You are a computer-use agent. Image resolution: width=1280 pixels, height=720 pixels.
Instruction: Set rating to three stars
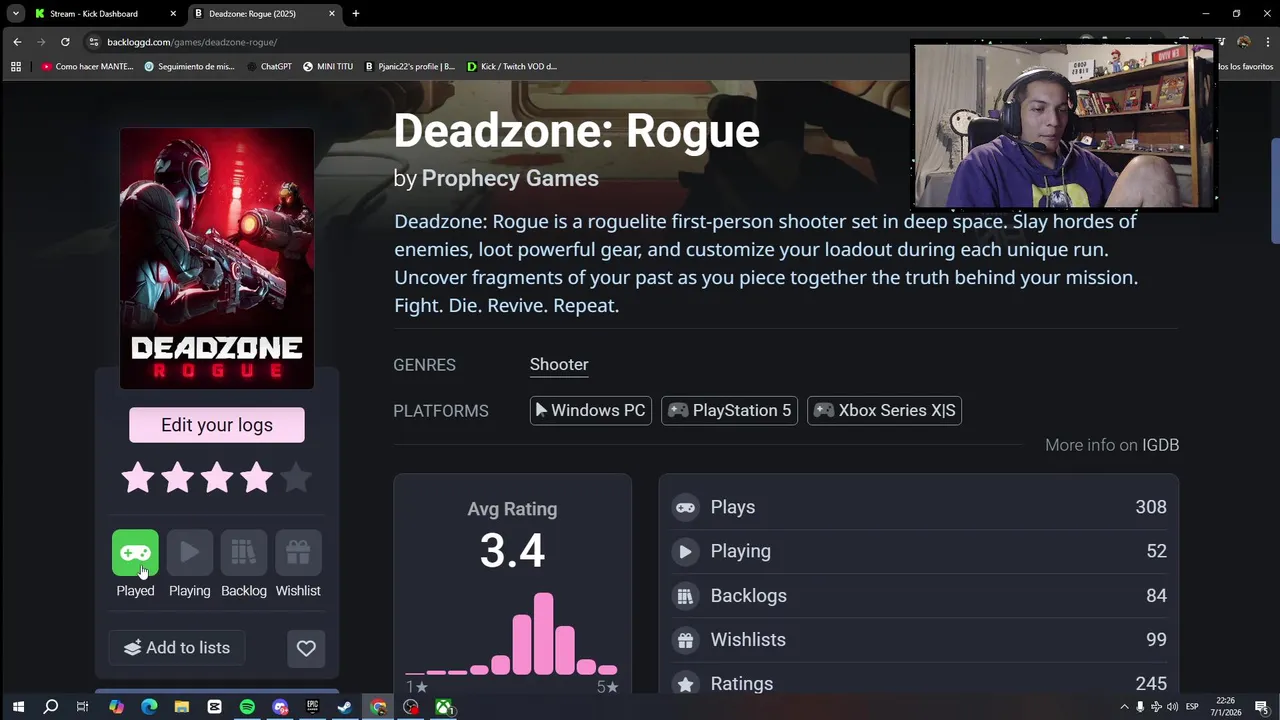click(x=217, y=478)
